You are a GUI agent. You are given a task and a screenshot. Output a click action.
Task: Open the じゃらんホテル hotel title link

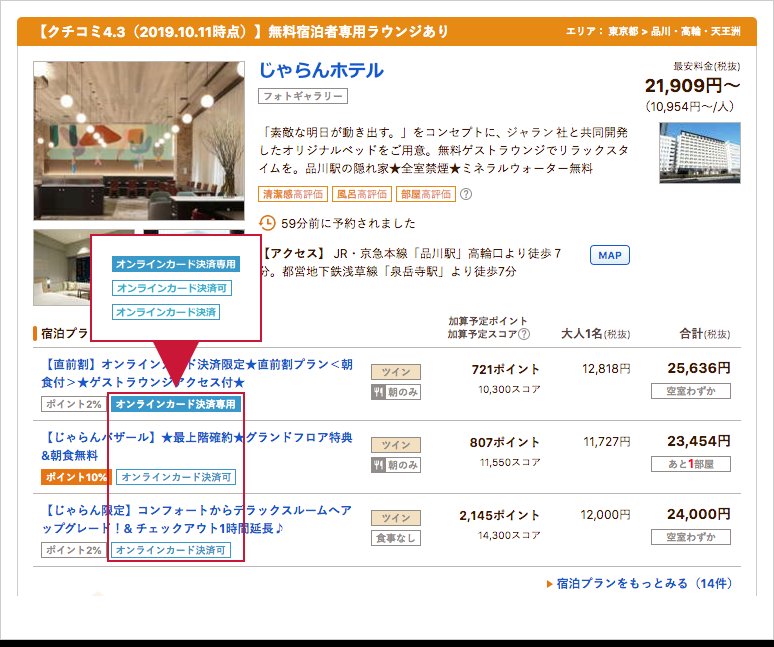point(321,71)
